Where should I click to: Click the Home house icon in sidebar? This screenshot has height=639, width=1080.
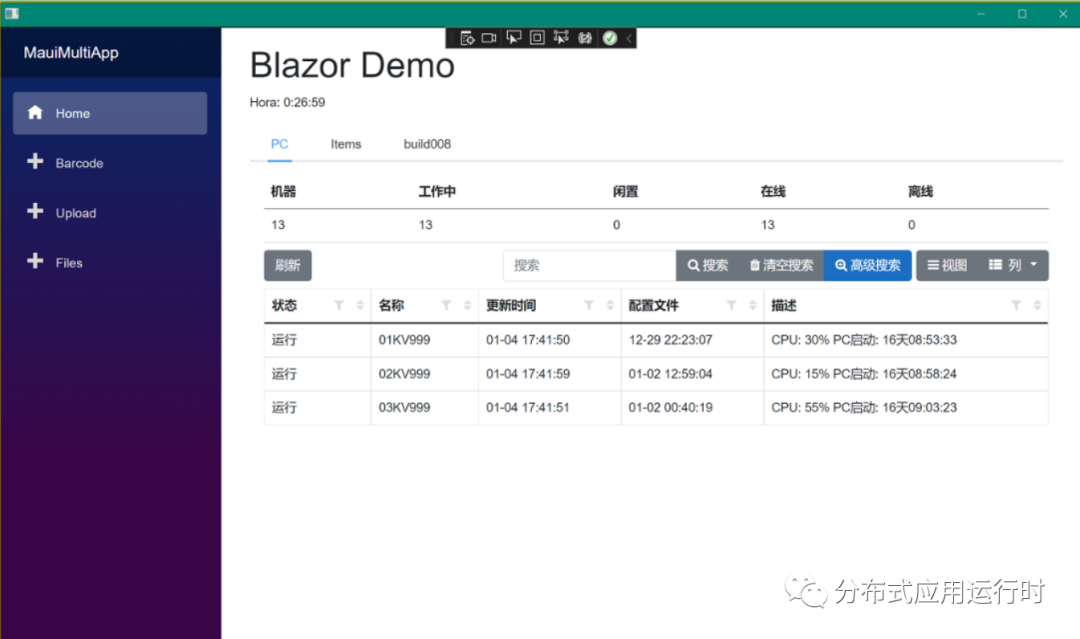pos(35,112)
